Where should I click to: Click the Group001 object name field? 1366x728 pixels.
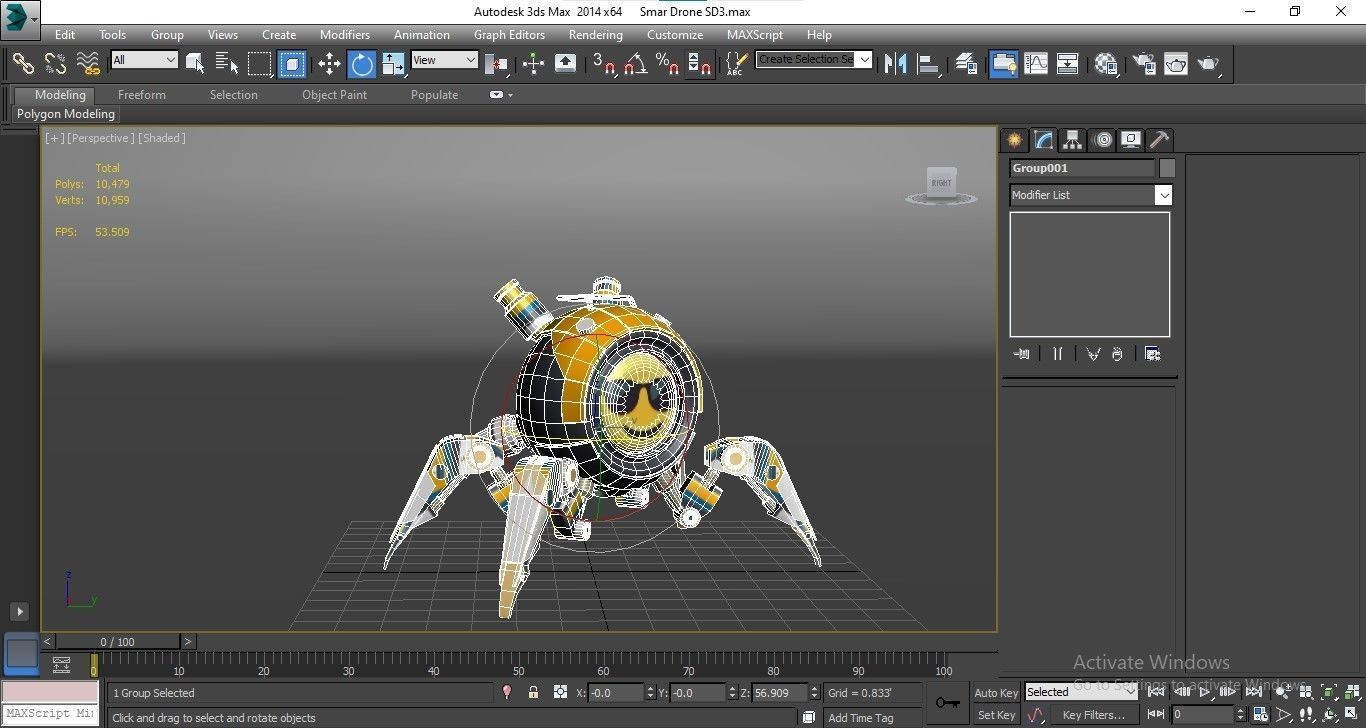point(1082,168)
